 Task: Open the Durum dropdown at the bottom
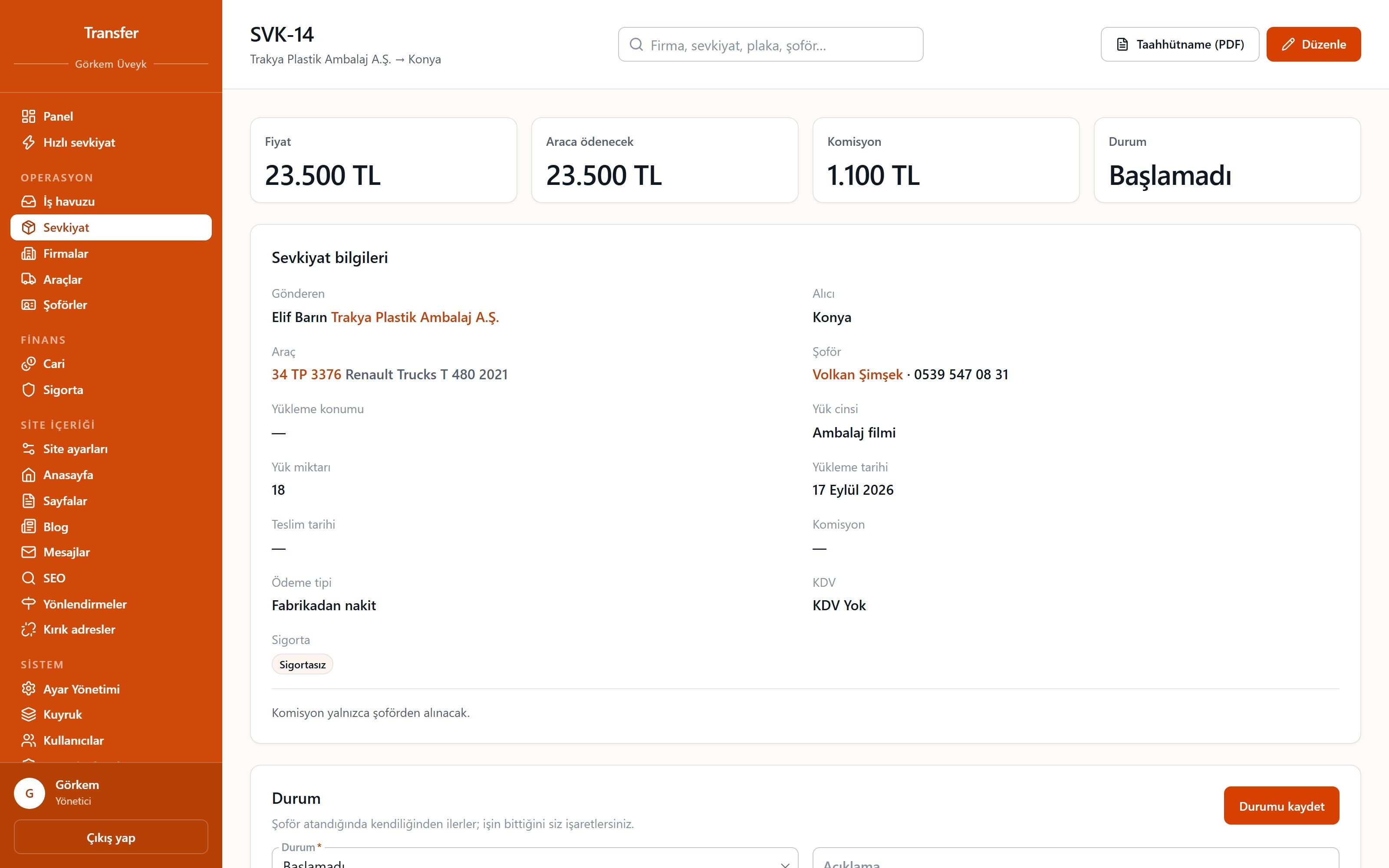pyautogui.click(x=535, y=858)
